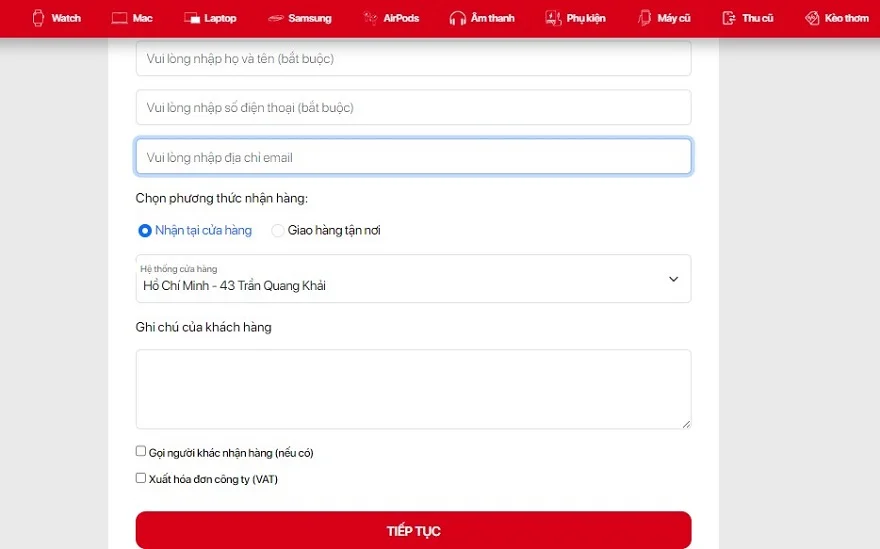Select Giao hàng tận nơi radio option
Viewport: 880px width, 549px height.
(277, 231)
